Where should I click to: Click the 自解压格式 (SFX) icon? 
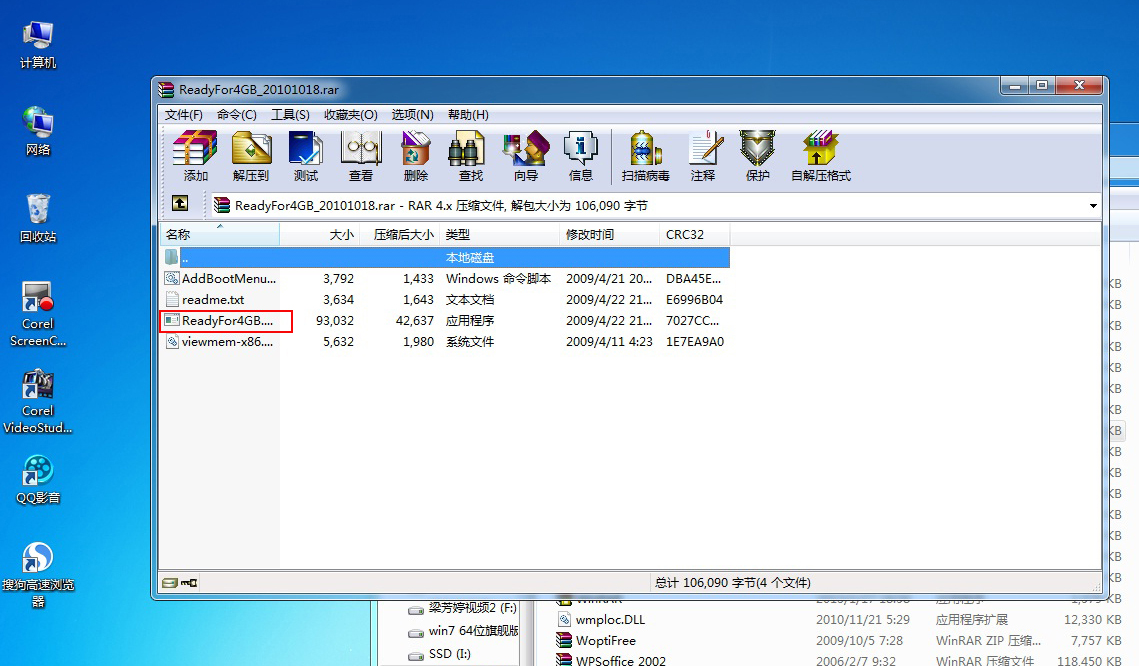(821, 150)
